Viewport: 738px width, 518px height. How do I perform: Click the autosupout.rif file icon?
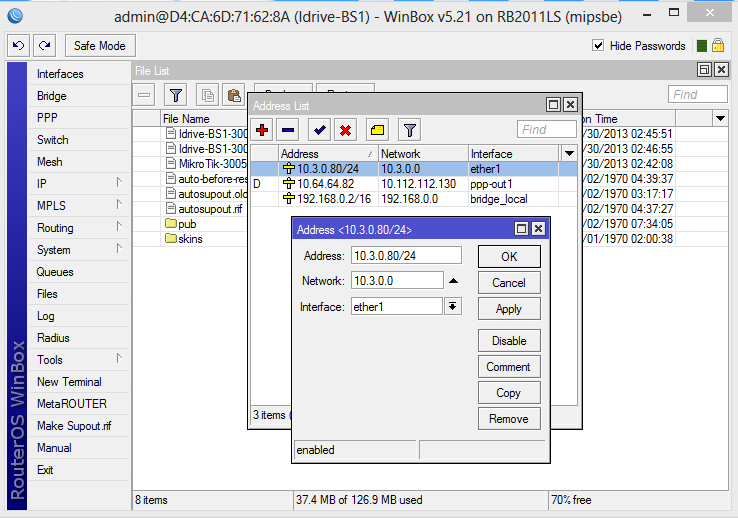click(x=171, y=208)
